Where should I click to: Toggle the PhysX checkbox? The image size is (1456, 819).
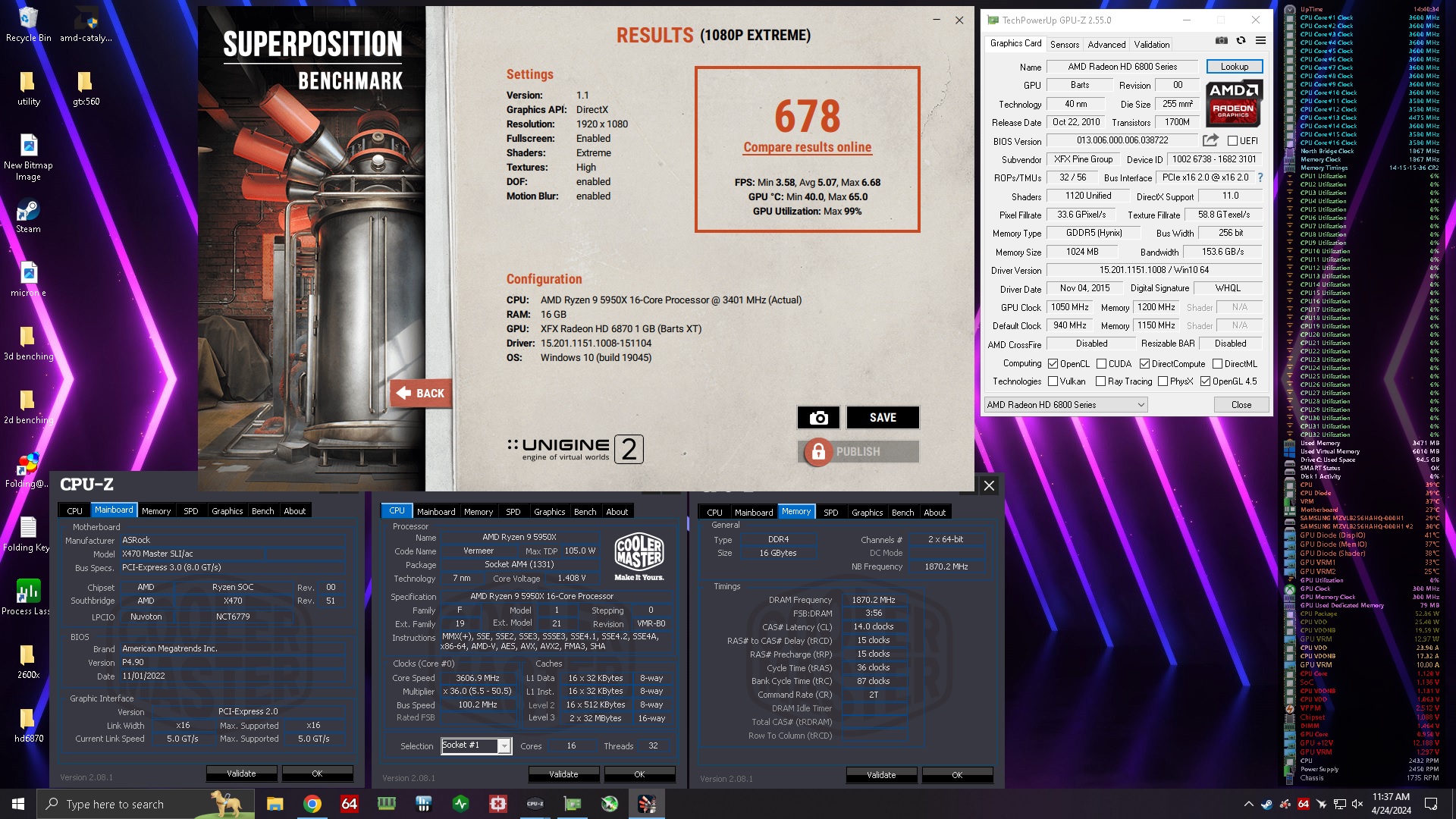click(x=1163, y=381)
